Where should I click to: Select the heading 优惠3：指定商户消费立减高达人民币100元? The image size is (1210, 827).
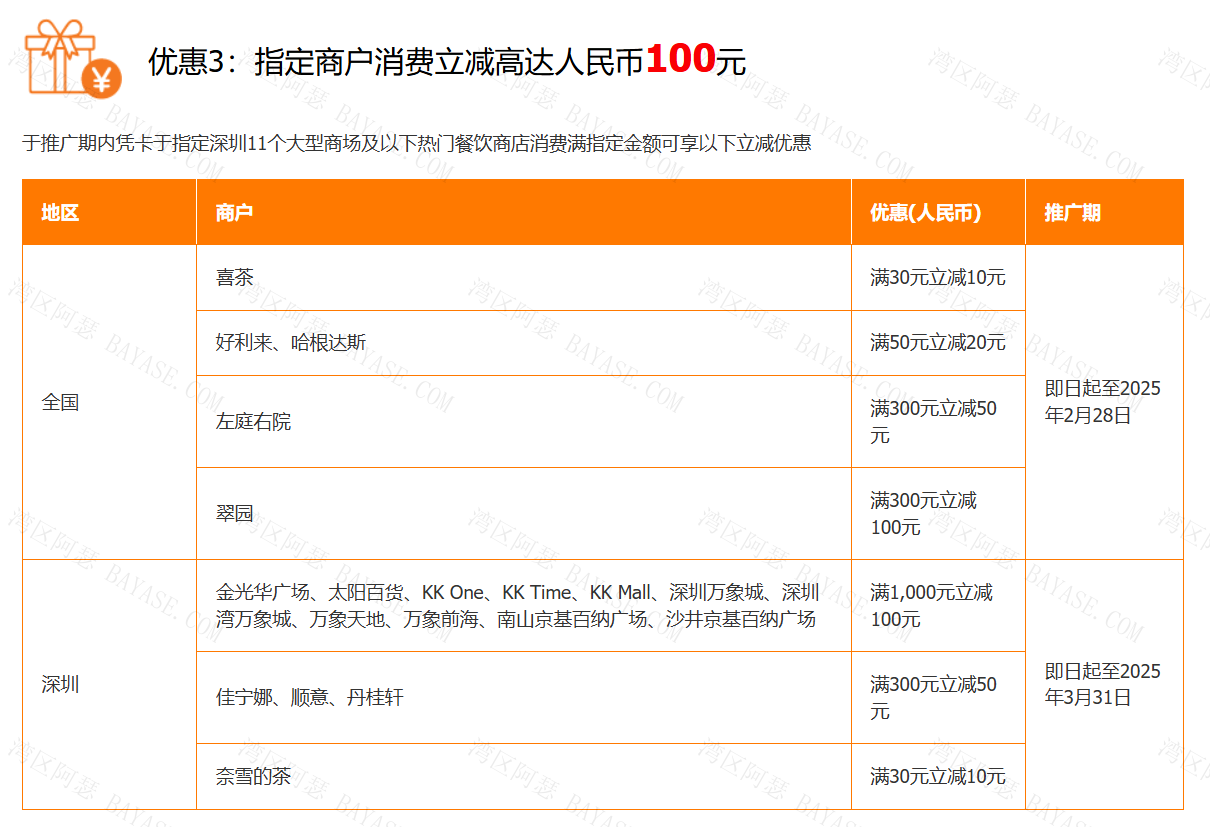tap(447, 61)
